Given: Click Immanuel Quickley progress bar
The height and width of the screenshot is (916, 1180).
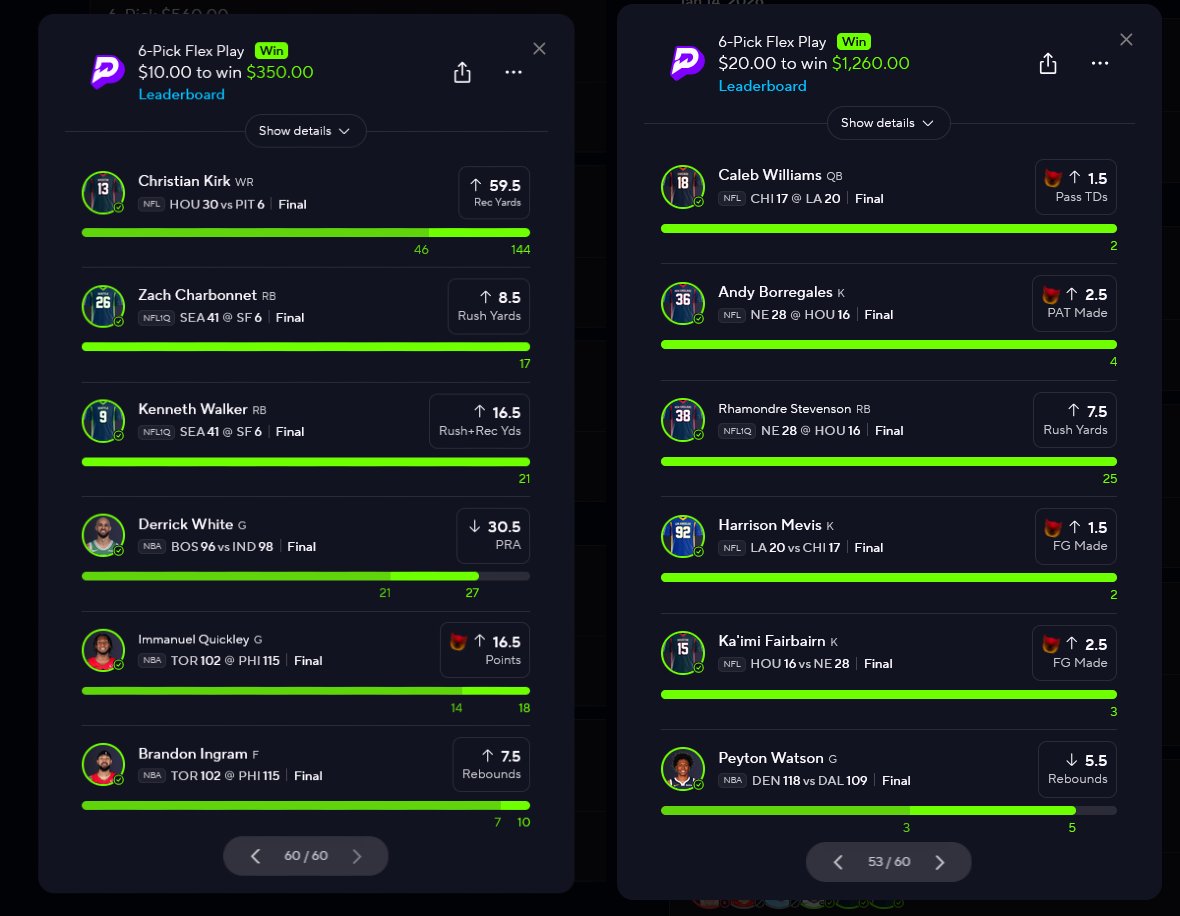Looking at the screenshot, I should (x=306, y=690).
